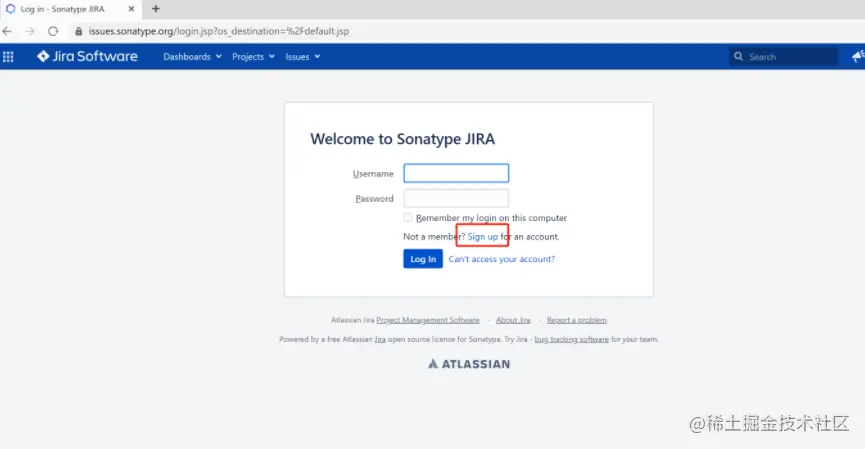Screen dimensions: 865x449
Task: Open the app switcher grid icon
Action: 8,56
